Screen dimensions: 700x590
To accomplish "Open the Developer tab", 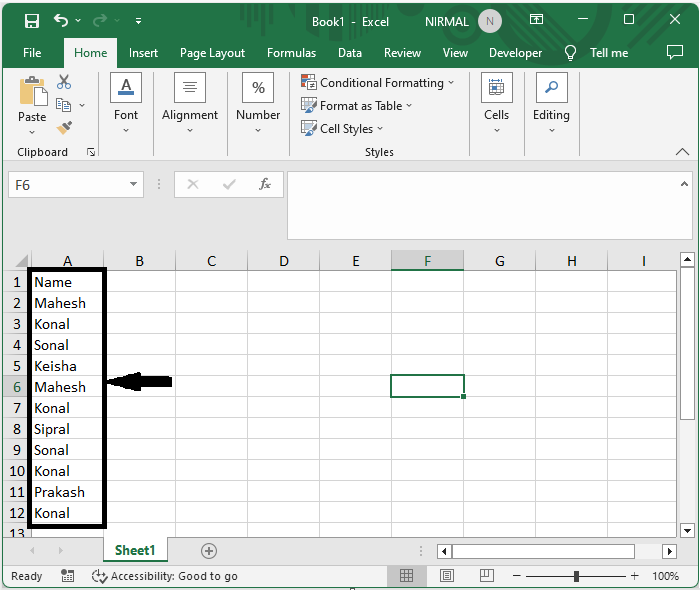I will (516, 53).
